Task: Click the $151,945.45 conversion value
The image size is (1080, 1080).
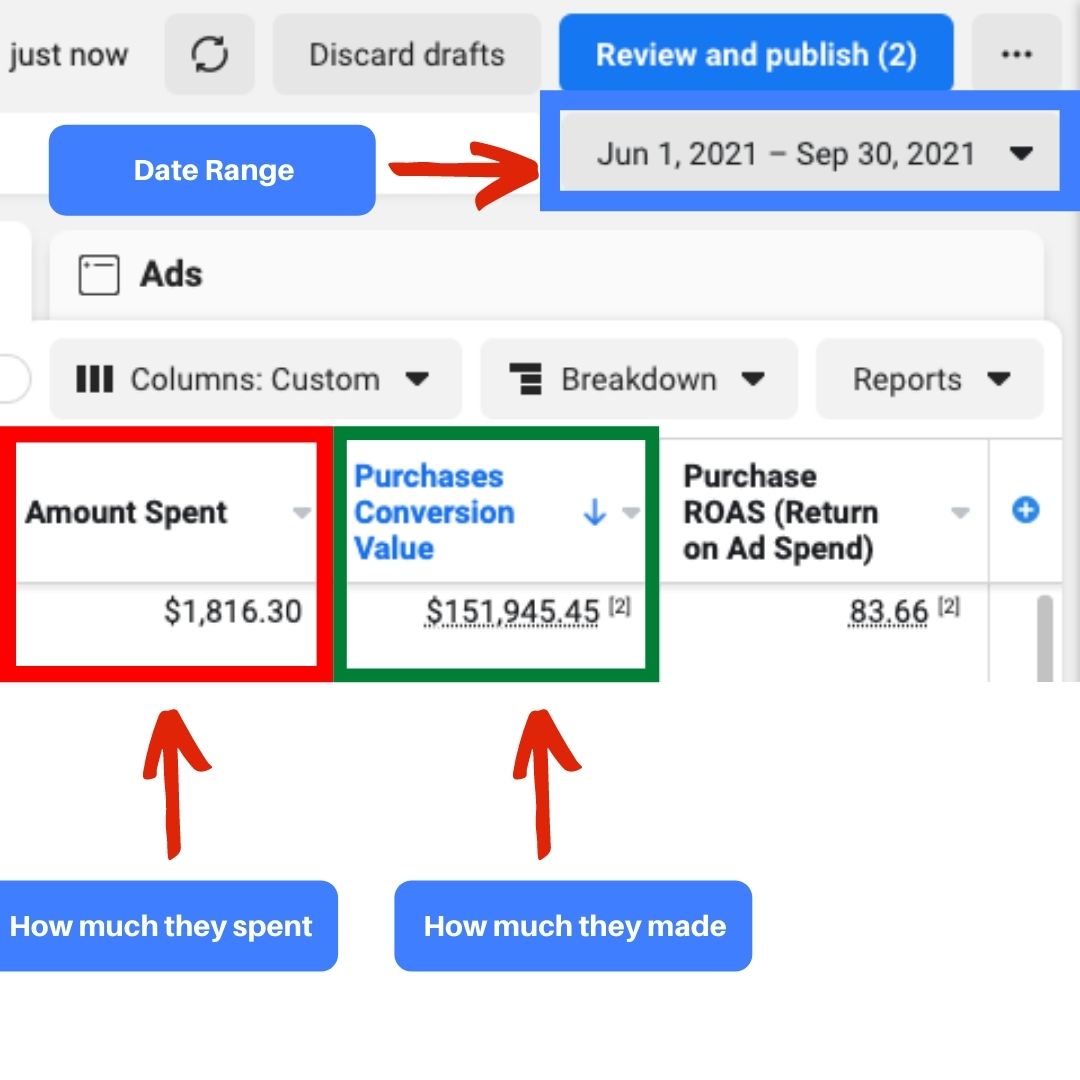Action: coord(513,611)
